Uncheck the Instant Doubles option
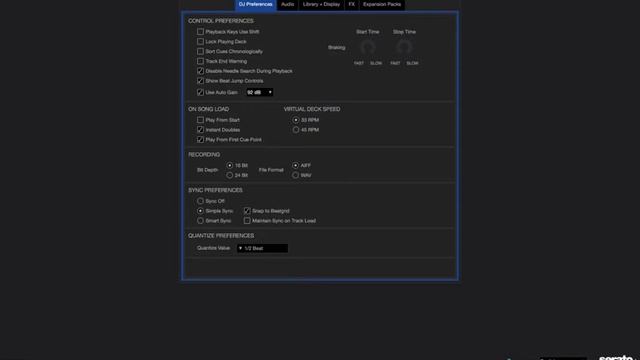This screenshot has height=360, width=640. click(200, 130)
